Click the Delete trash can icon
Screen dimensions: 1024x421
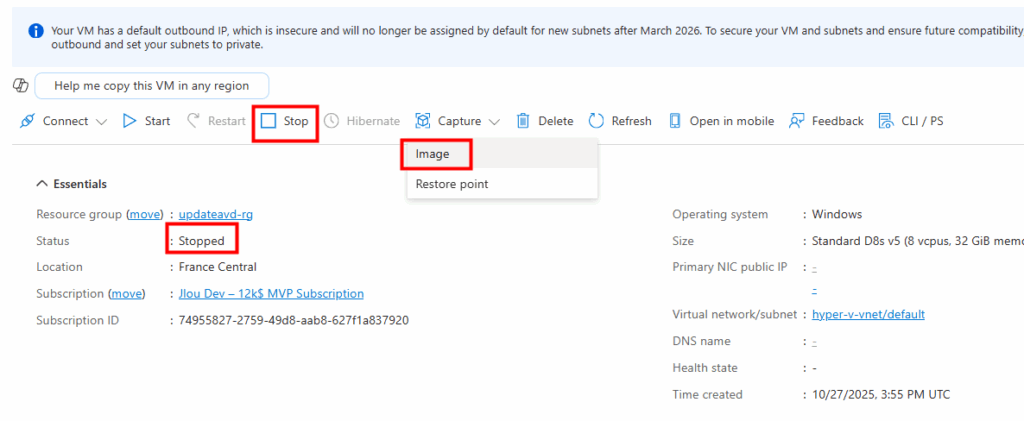[523, 121]
